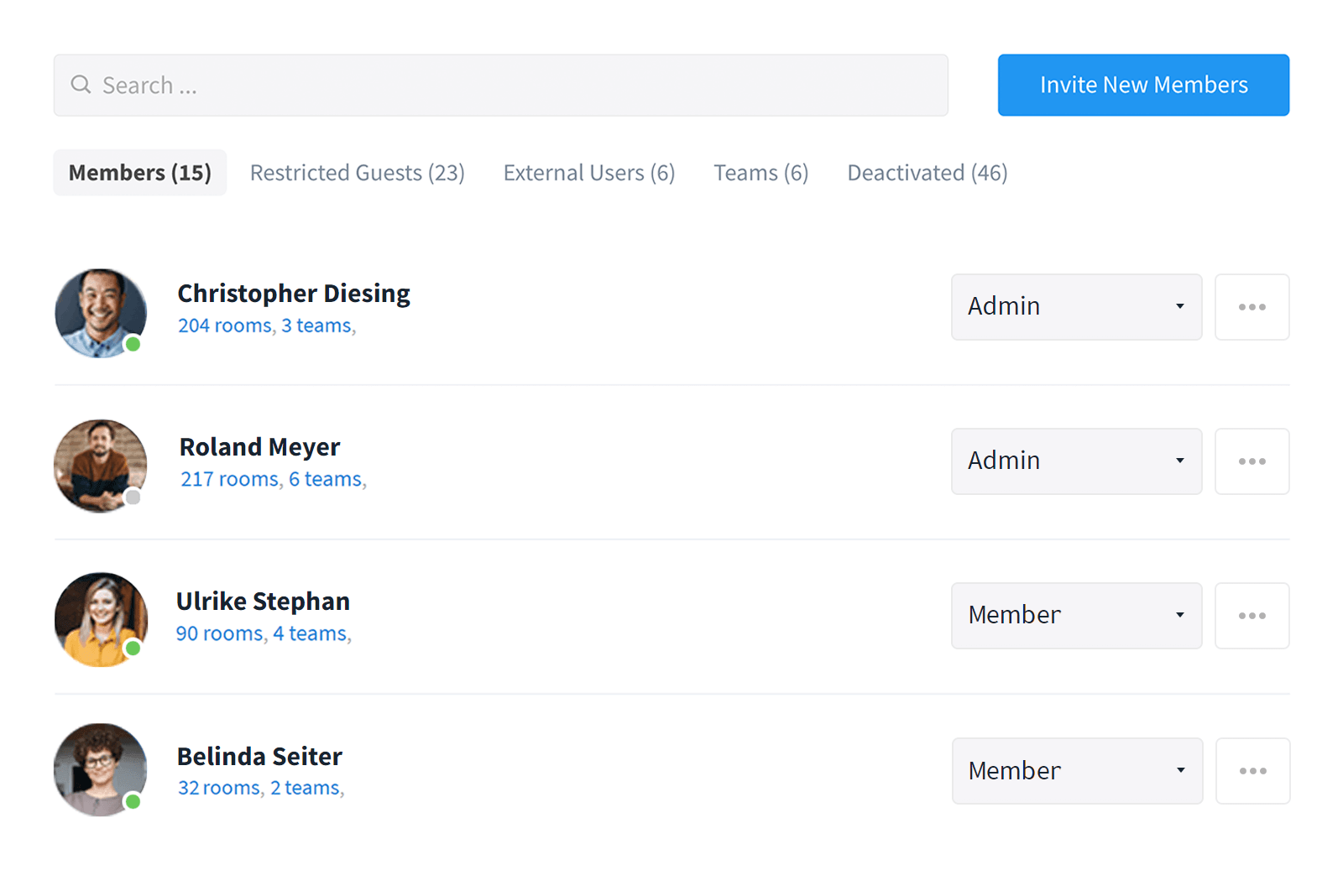This screenshot has width=1343, height=896.
Task: Click the name Roland Meyer
Action: [260, 447]
